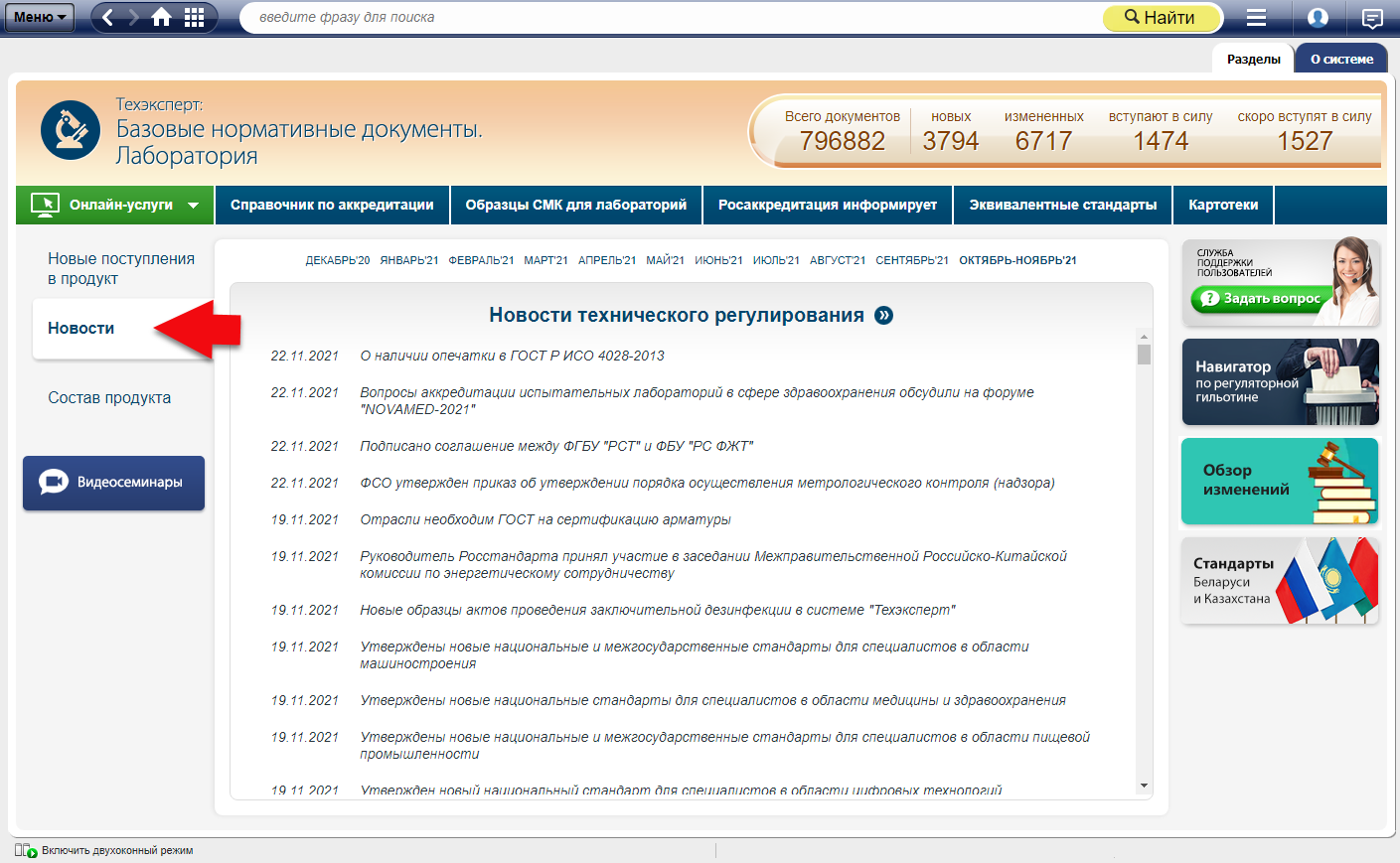1400x863 pixels.
Task: Open the Меню dropdown button
Action: click(40, 17)
